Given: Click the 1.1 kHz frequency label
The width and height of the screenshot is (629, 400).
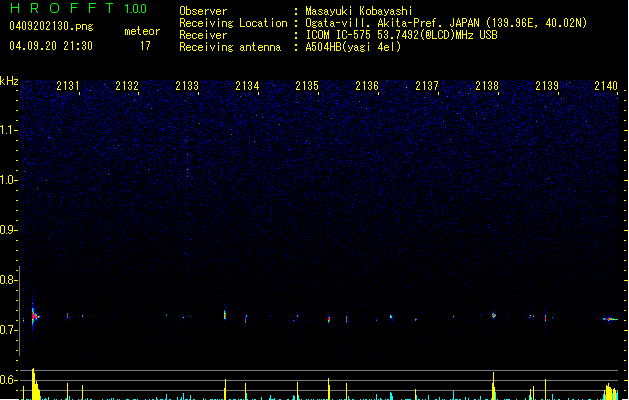Looking at the screenshot, I should tap(9, 130).
